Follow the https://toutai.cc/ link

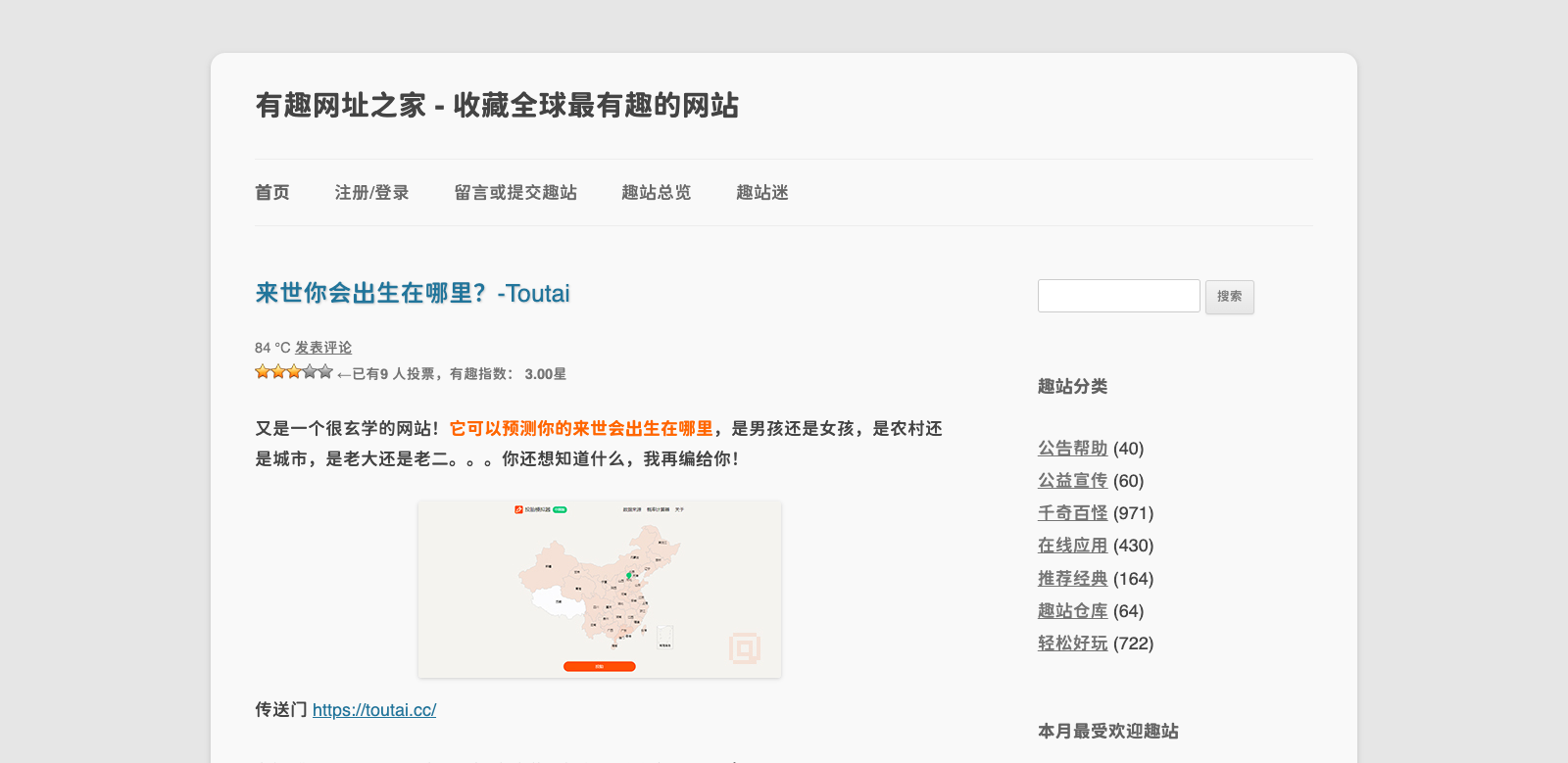tap(374, 710)
